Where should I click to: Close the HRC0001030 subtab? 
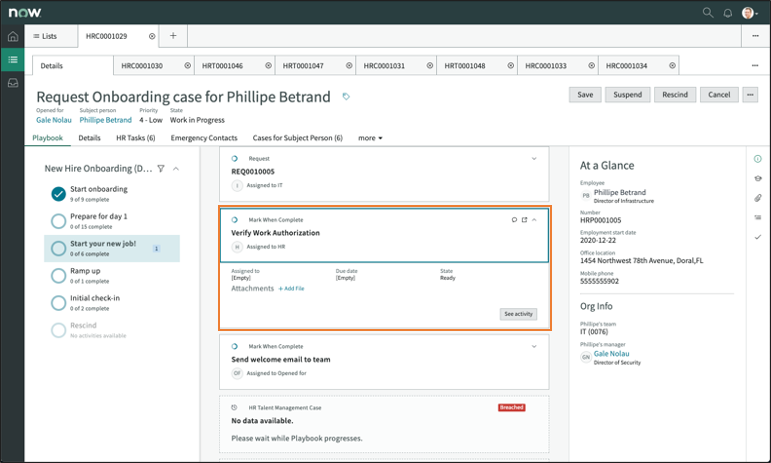point(187,65)
